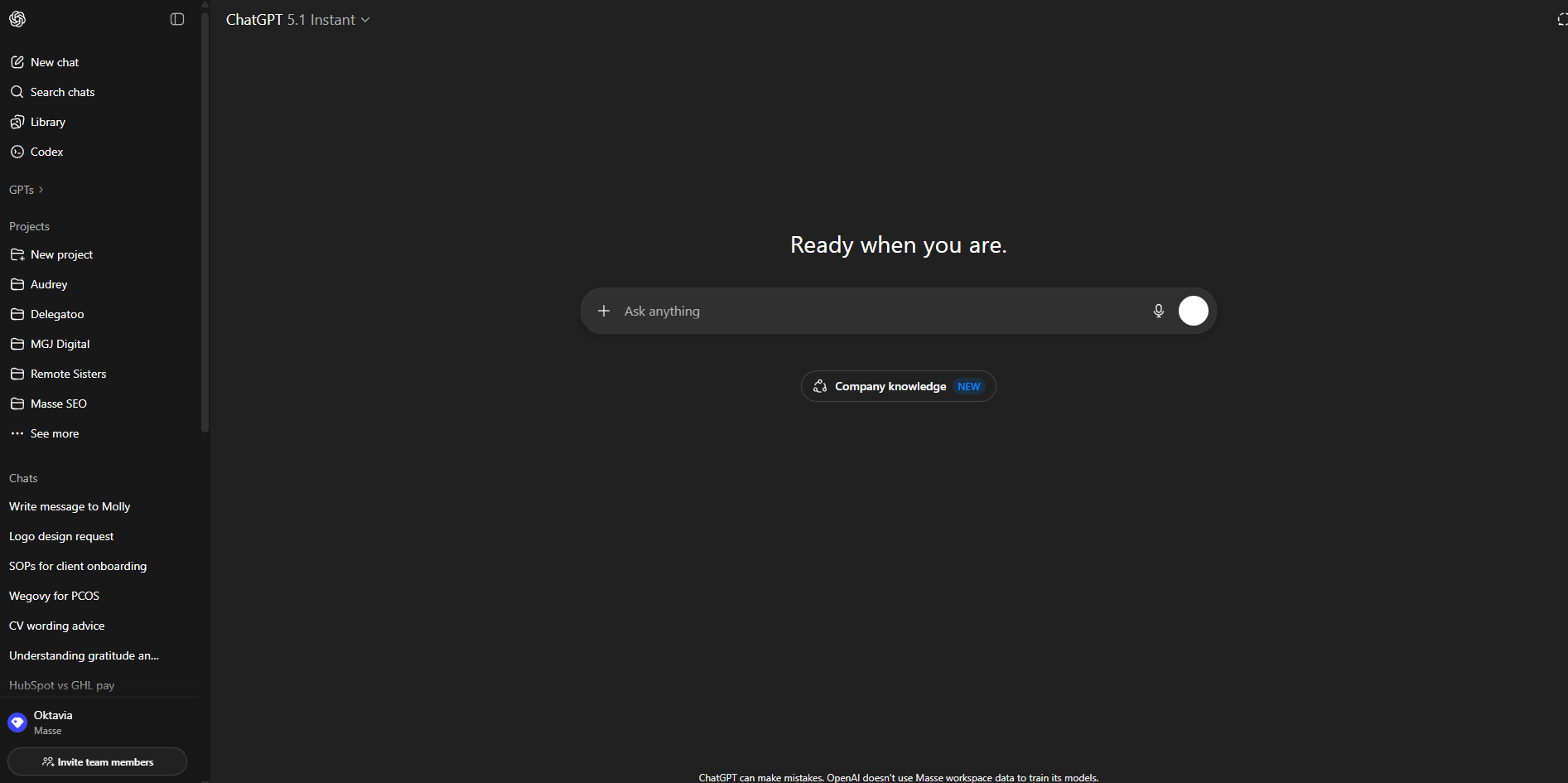This screenshot has height=783, width=1568.
Task: Click the Company knowledge icon
Action: coord(820,386)
